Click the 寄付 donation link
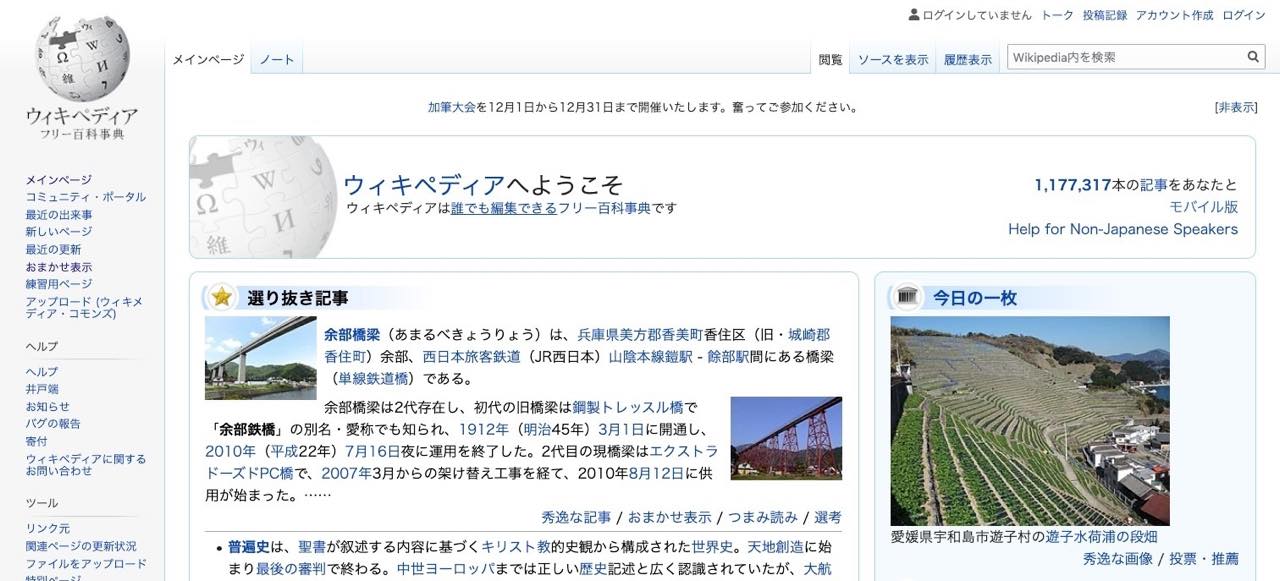Viewport: 1280px width, 581px height. [x=36, y=441]
